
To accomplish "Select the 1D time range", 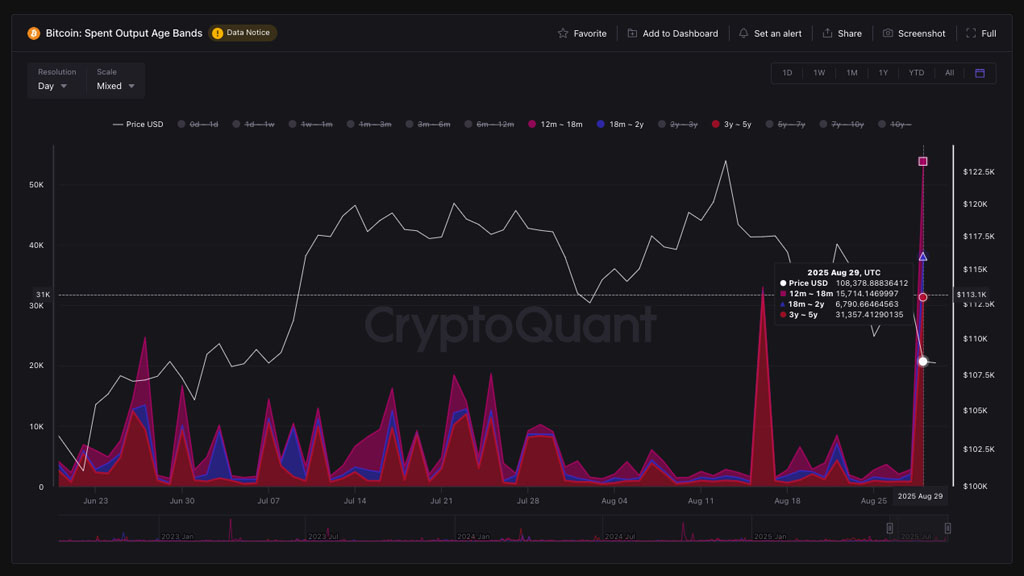I will click(x=787, y=73).
